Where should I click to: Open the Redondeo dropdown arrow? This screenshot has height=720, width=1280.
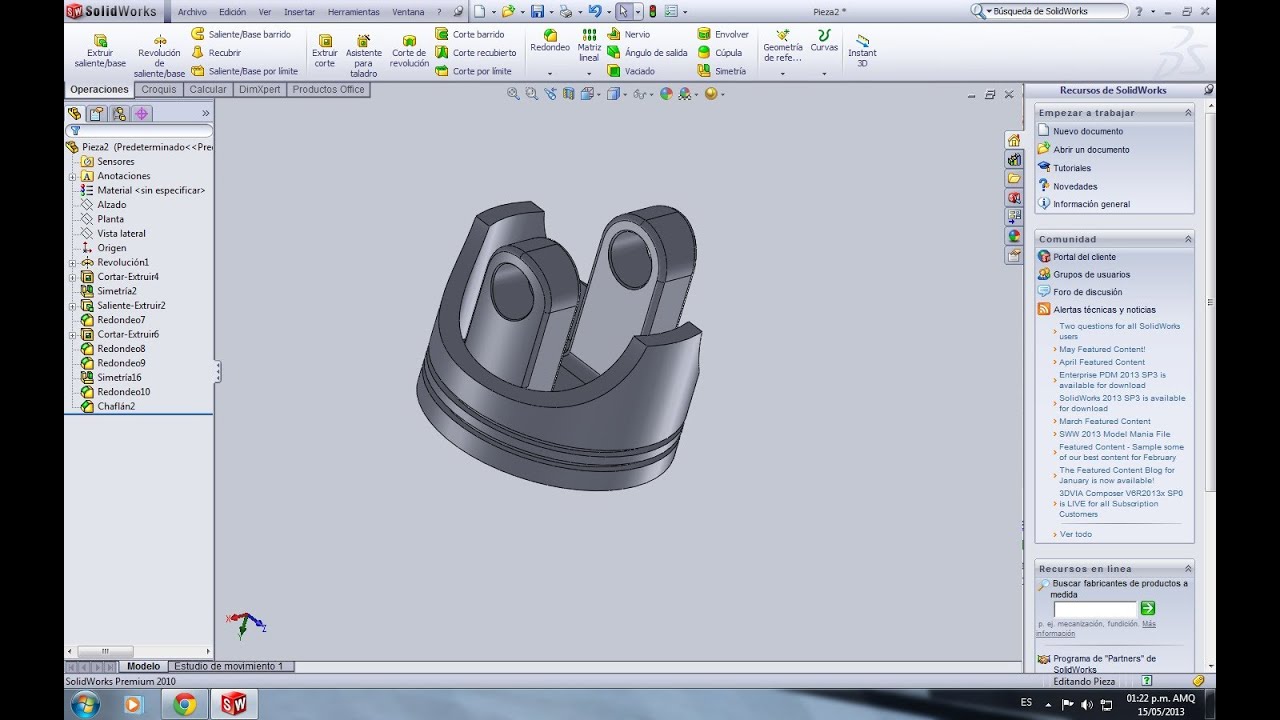coord(550,73)
